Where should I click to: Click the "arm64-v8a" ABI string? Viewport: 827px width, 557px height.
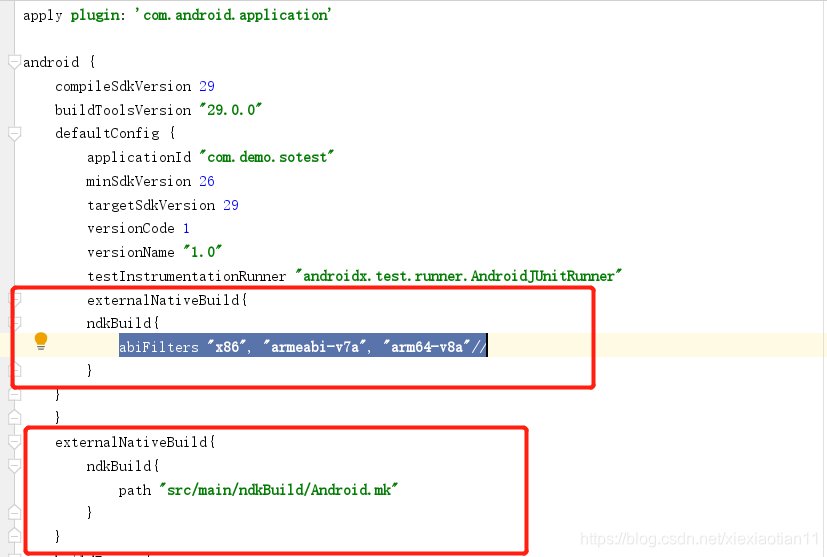427,347
